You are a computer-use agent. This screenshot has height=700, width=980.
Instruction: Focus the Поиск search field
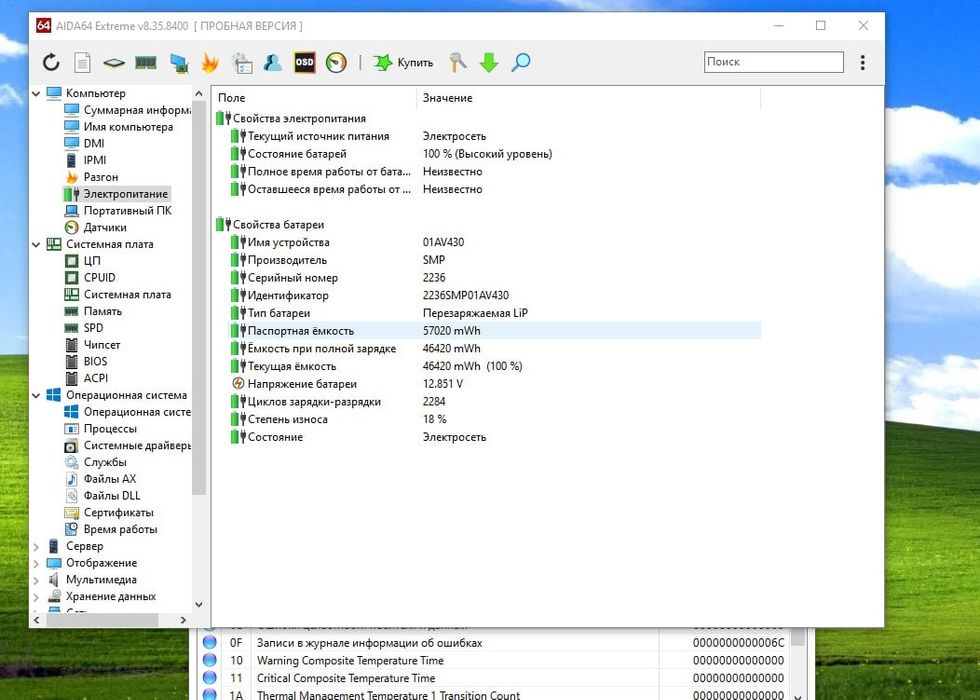click(774, 62)
